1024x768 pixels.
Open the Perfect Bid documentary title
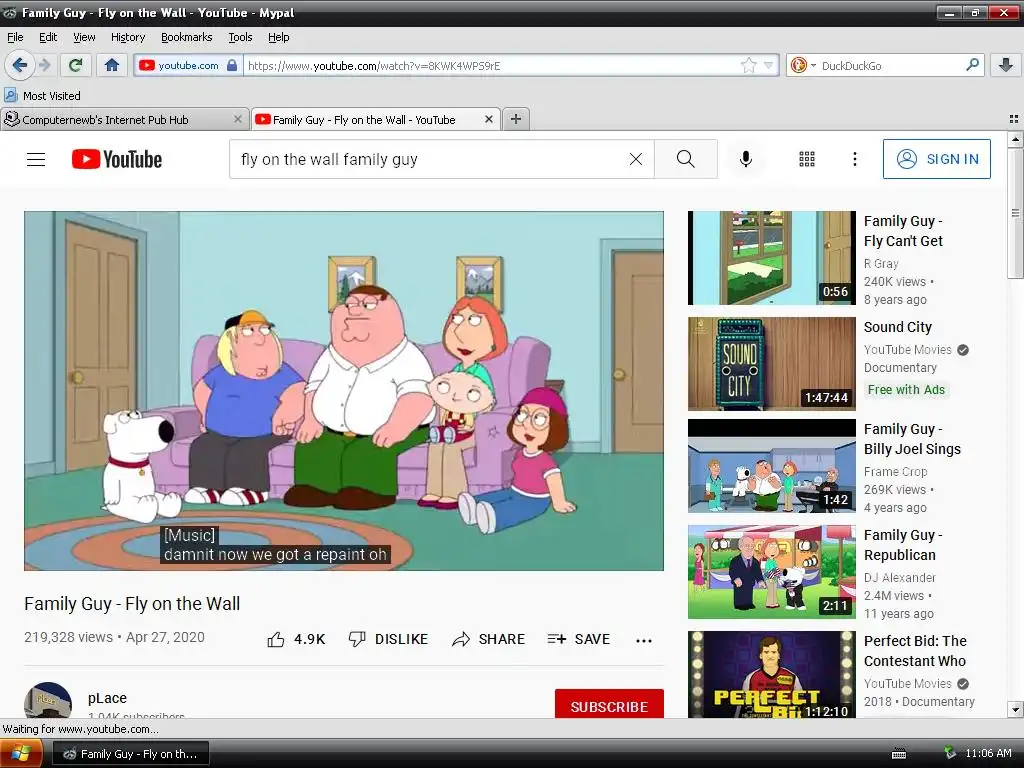tap(915, 650)
